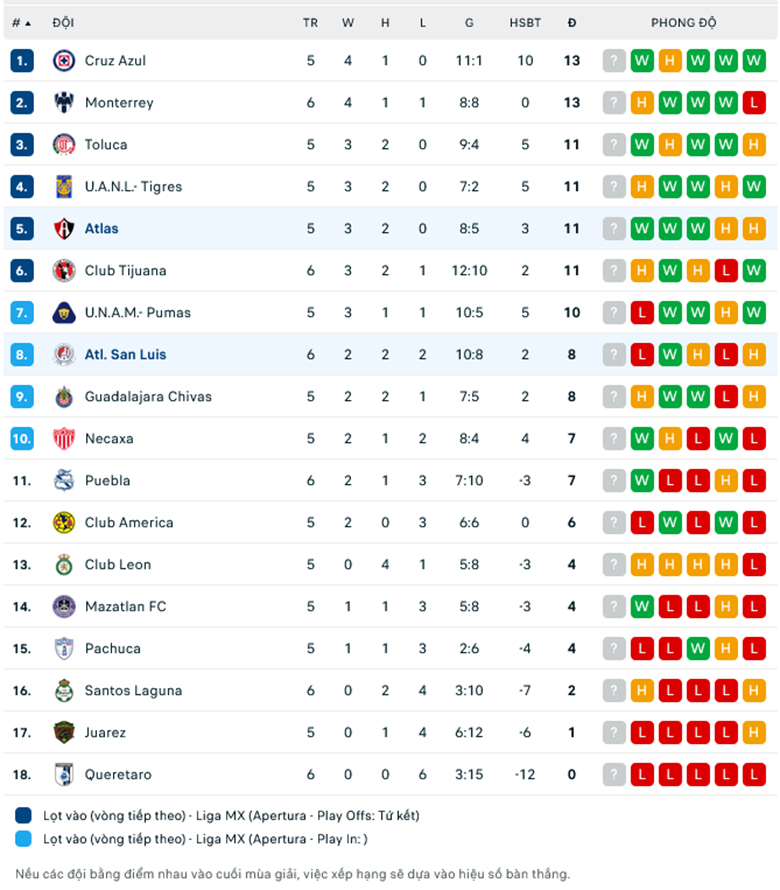This screenshot has height=890, width=780.
Task: Click the Toluca team badge
Action: pos(64,145)
